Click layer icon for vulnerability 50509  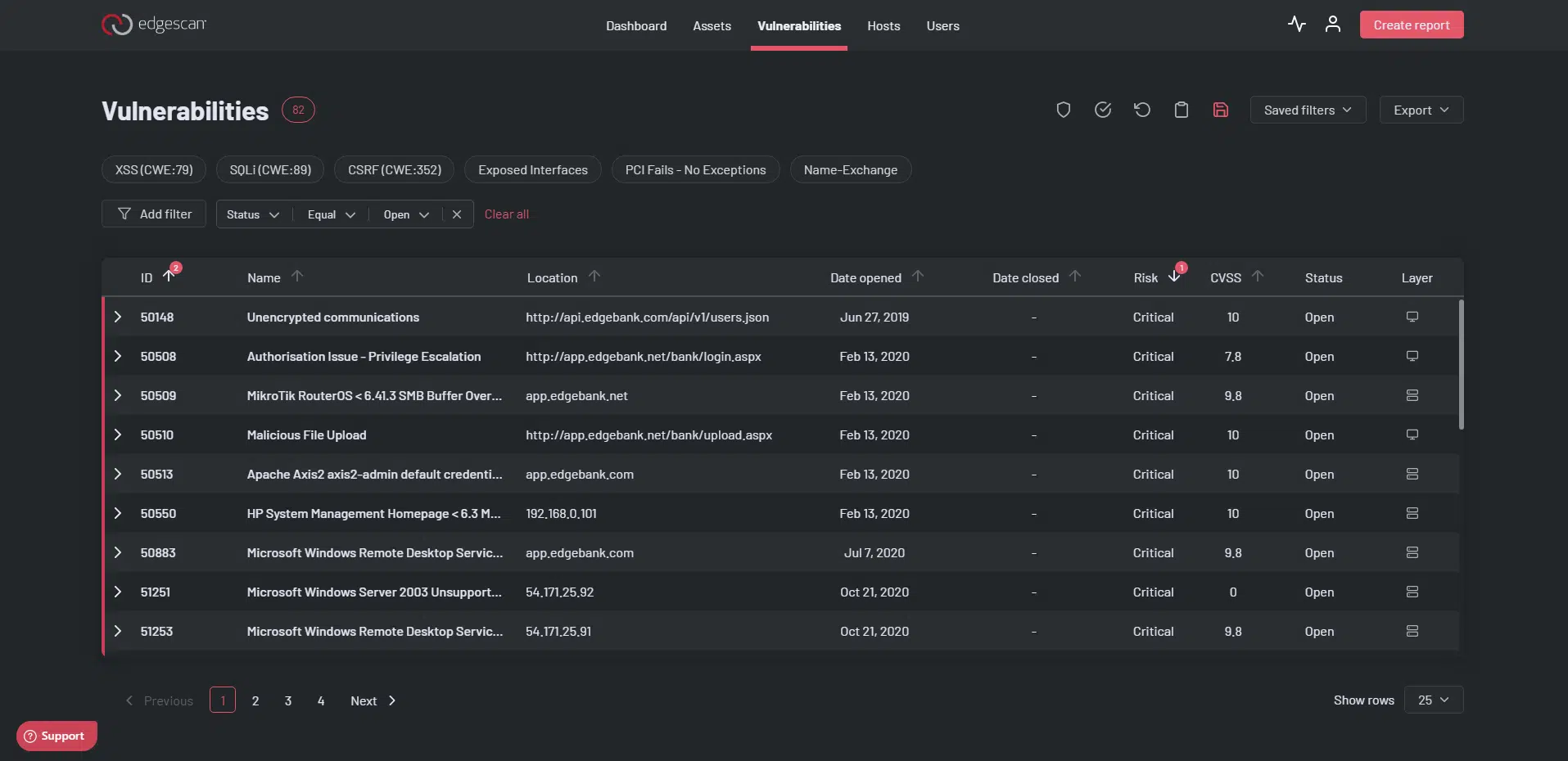point(1412,395)
